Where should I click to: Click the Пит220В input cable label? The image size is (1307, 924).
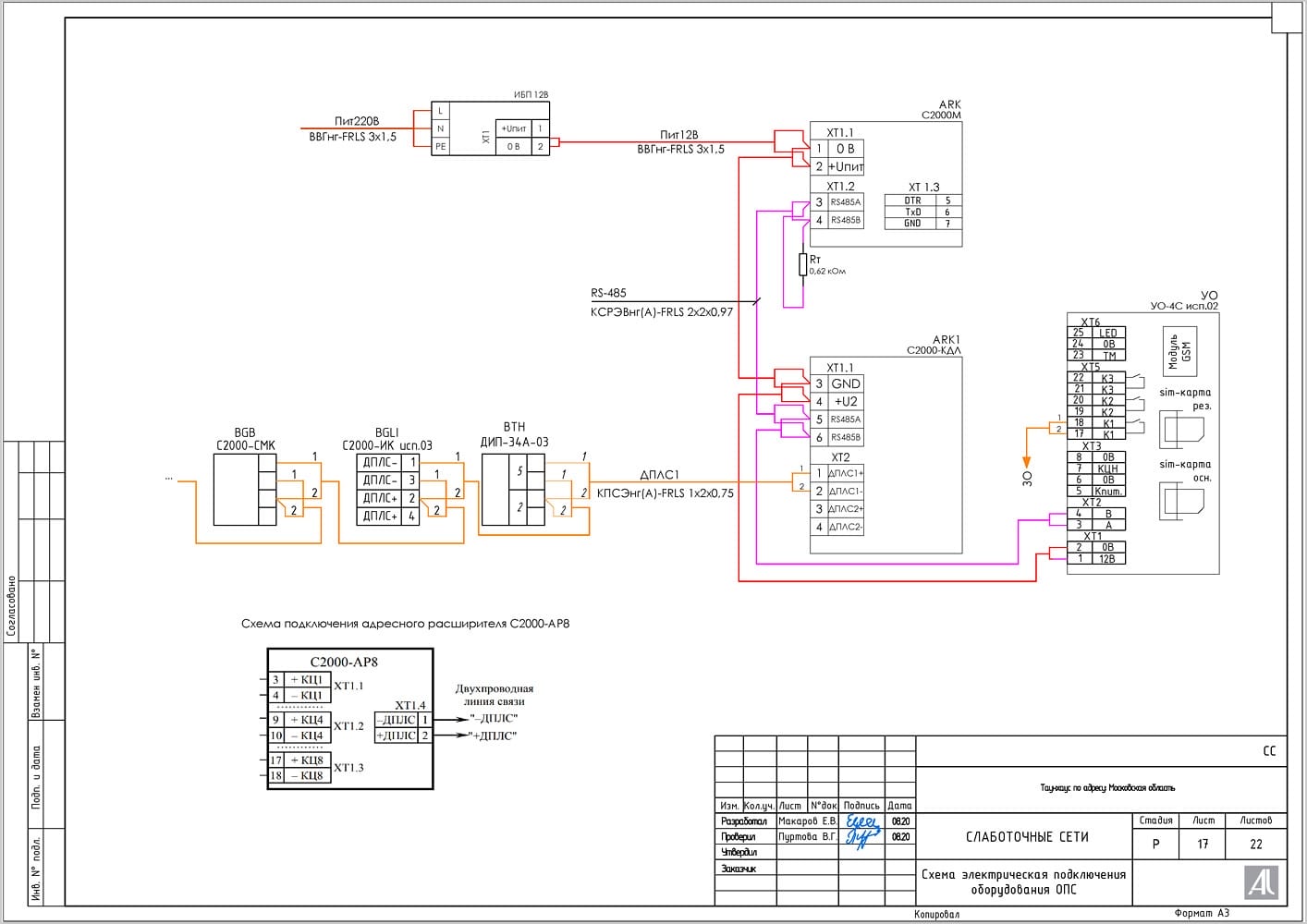click(357, 121)
